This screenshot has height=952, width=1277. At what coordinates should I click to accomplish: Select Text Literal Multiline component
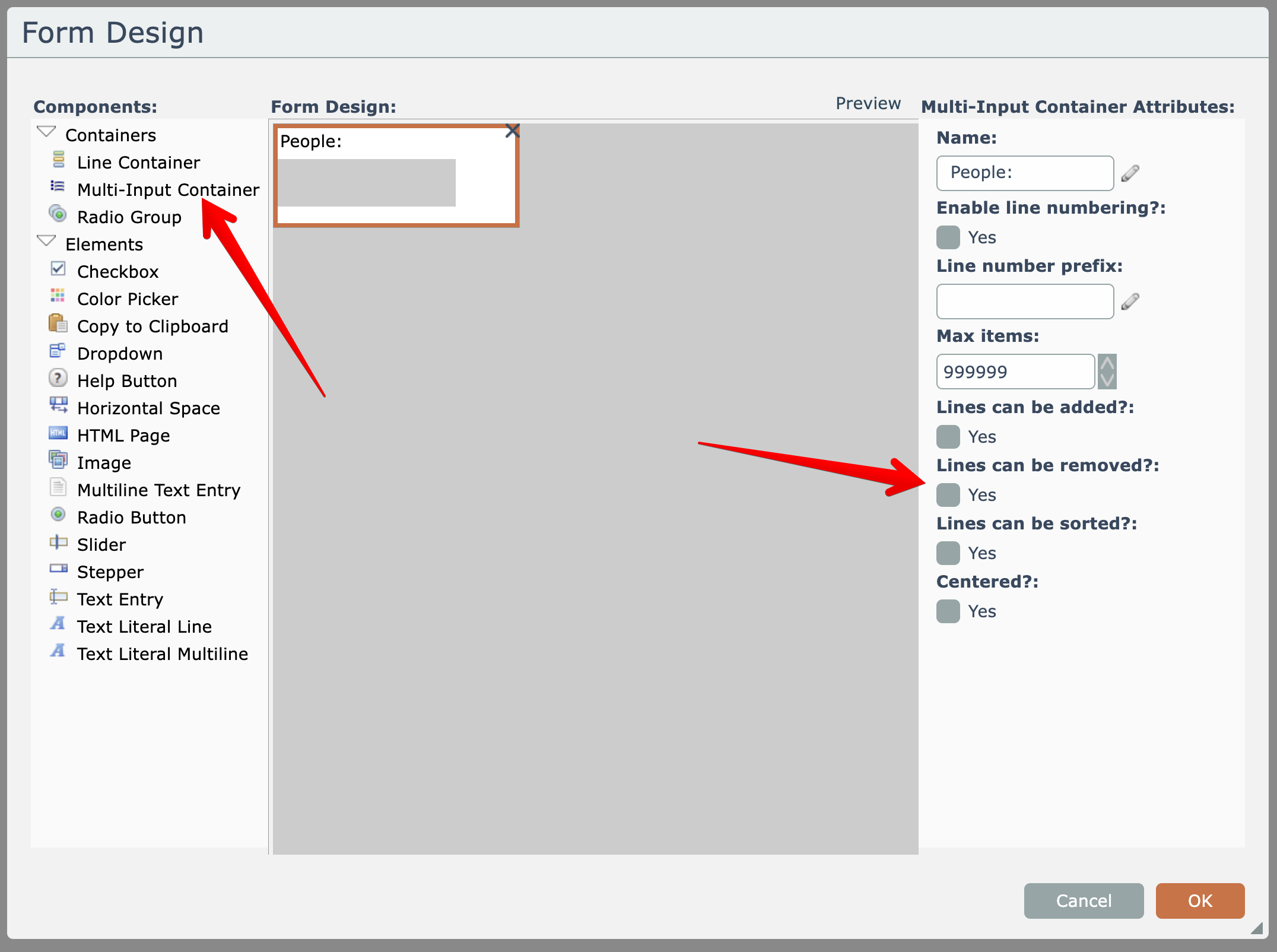click(x=162, y=654)
